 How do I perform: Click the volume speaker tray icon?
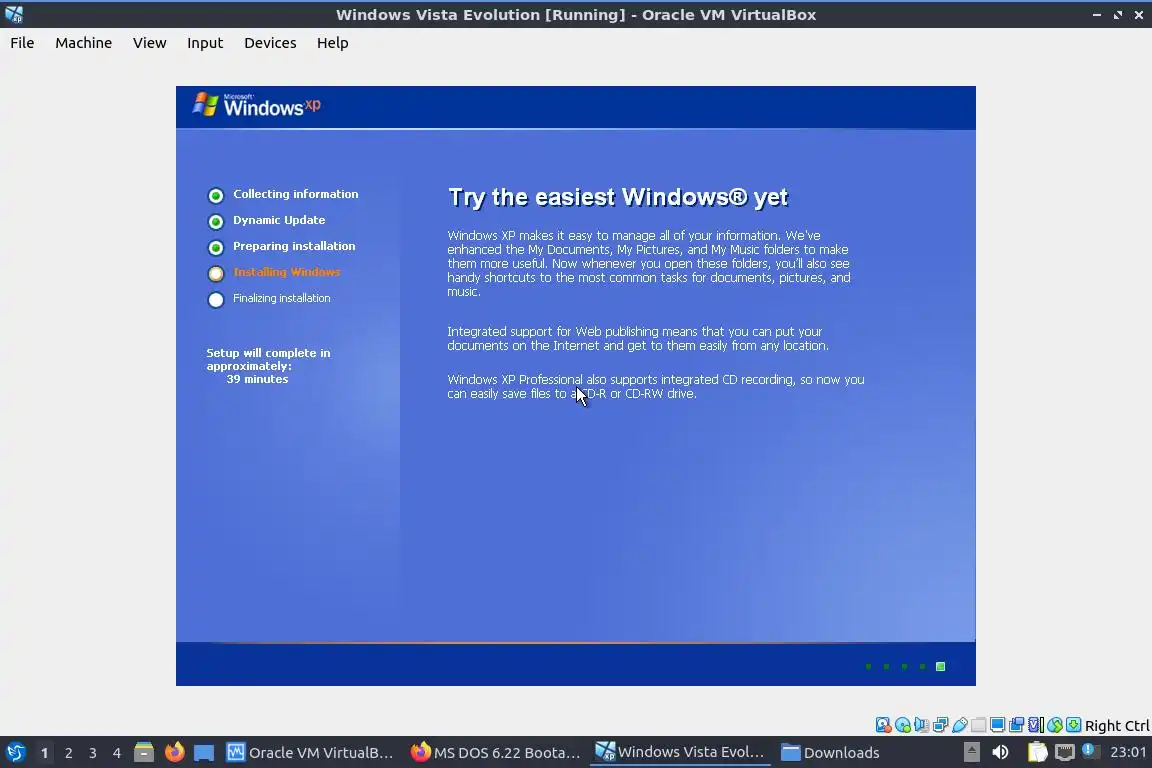pos(1000,752)
